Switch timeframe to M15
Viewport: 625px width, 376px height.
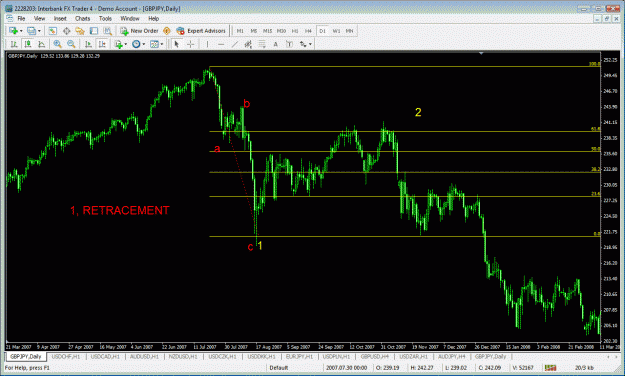[267, 31]
